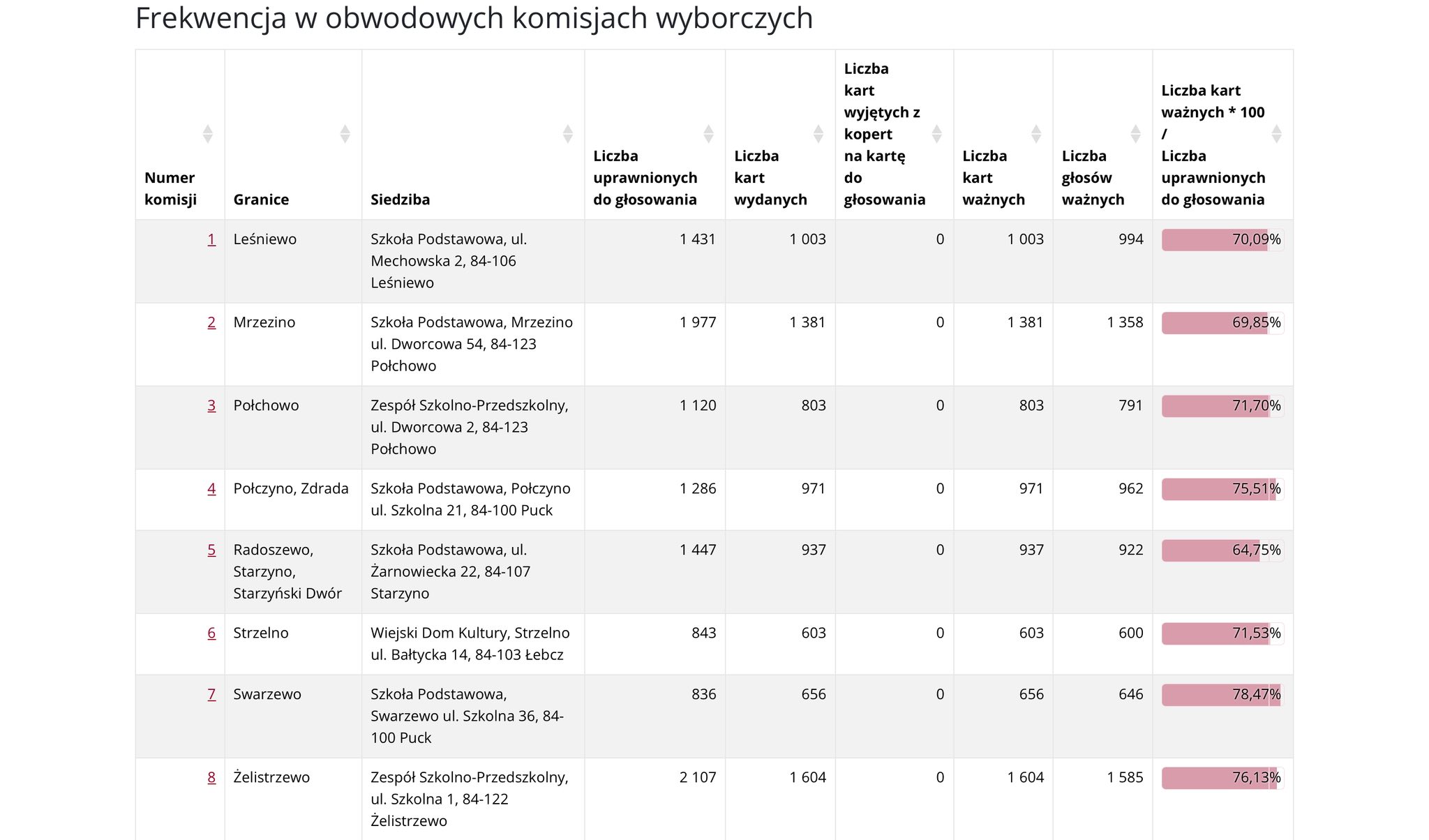
Task: Click sort arrows in Granice column header
Action: coord(345,134)
